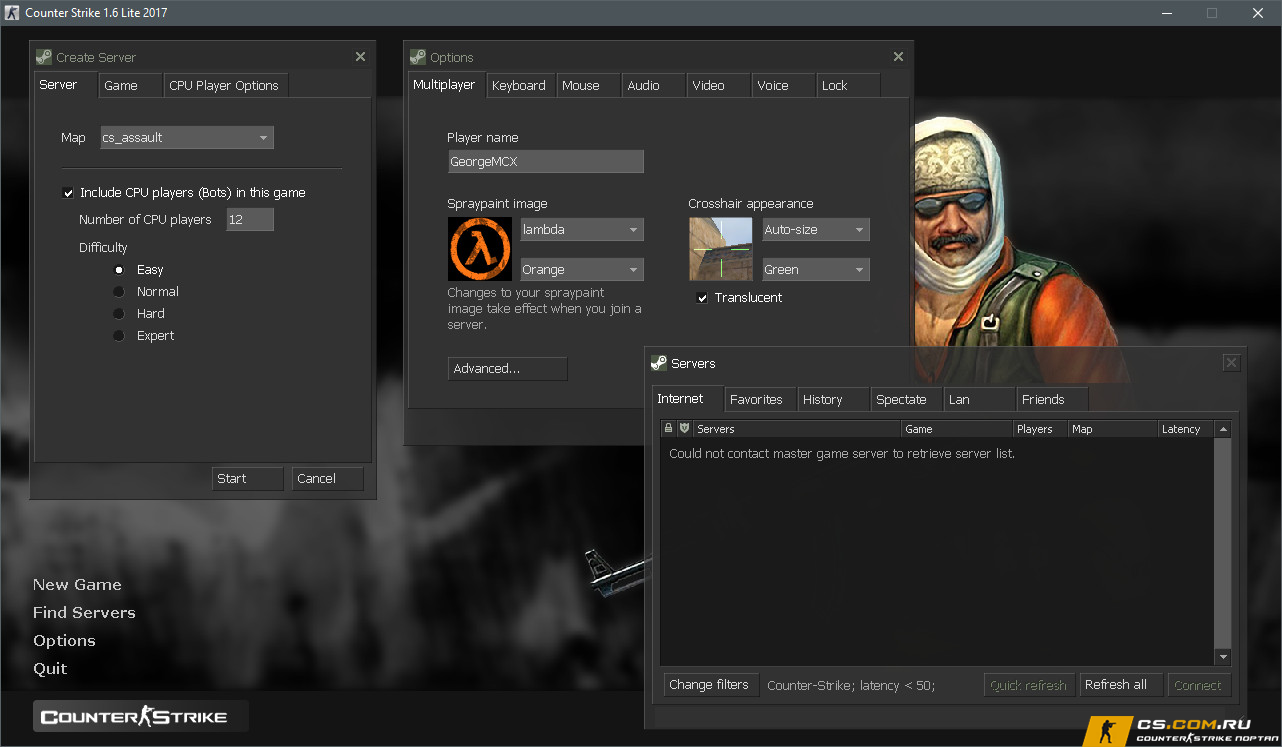
Task: Click the shield (VAC) column icon in Servers header
Action: click(685, 428)
